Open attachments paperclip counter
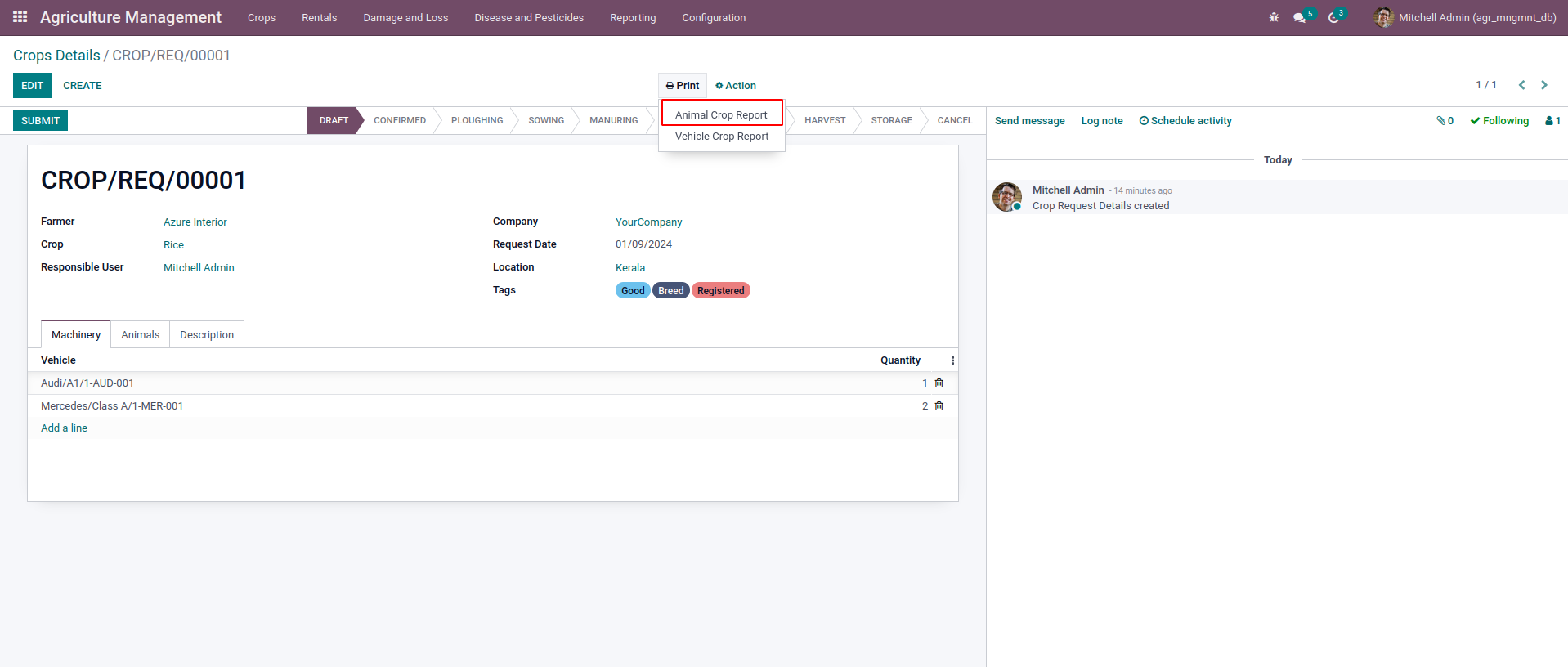This screenshot has width=1568, height=667. pos(1445,121)
